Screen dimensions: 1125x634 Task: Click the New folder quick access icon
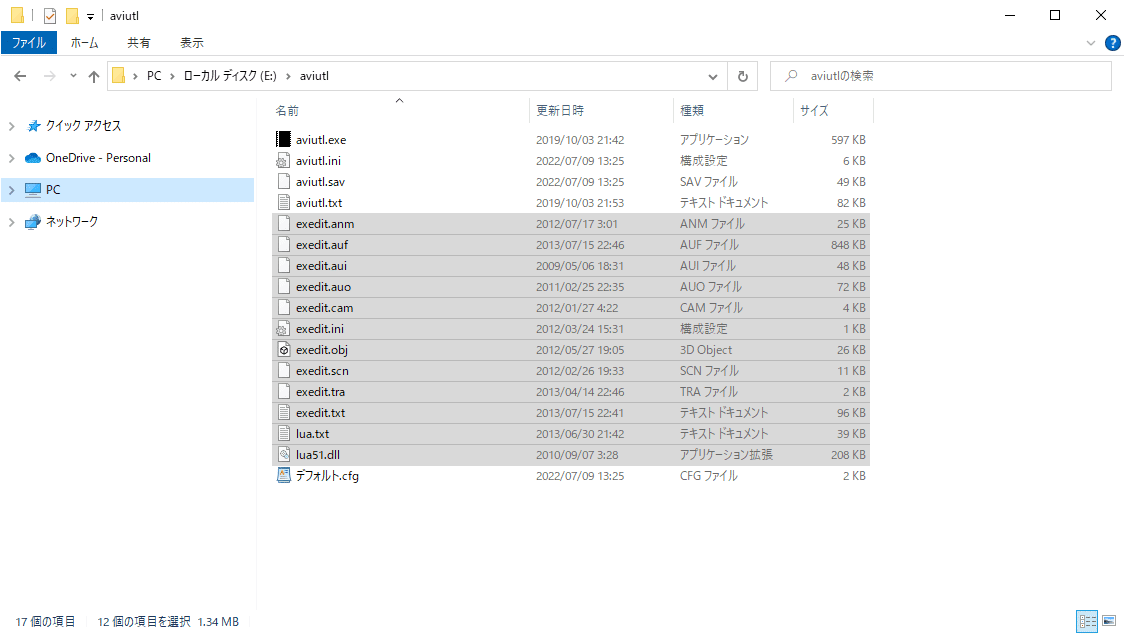click(x=72, y=15)
